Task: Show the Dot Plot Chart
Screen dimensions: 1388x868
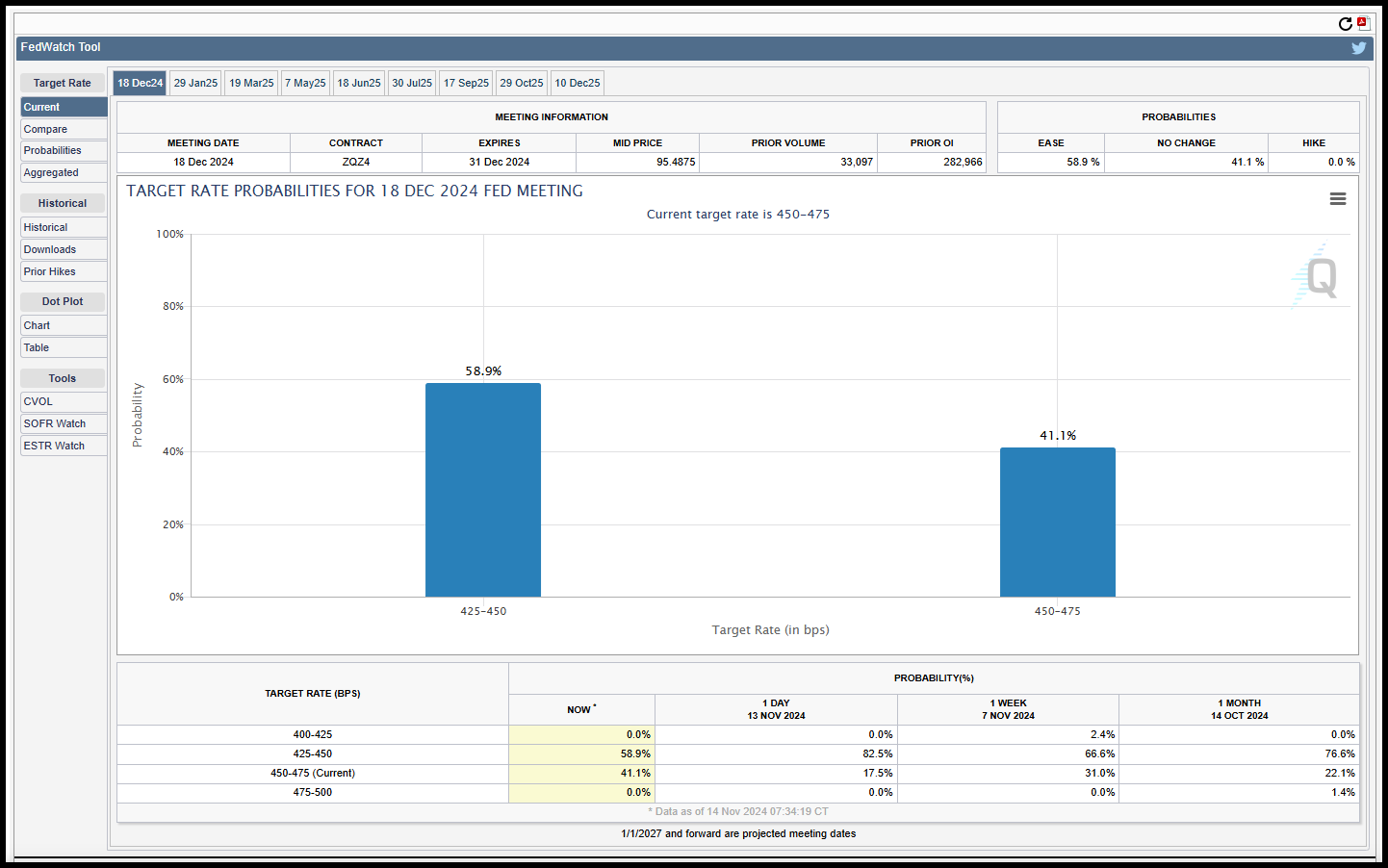Action: (x=64, y=325)
